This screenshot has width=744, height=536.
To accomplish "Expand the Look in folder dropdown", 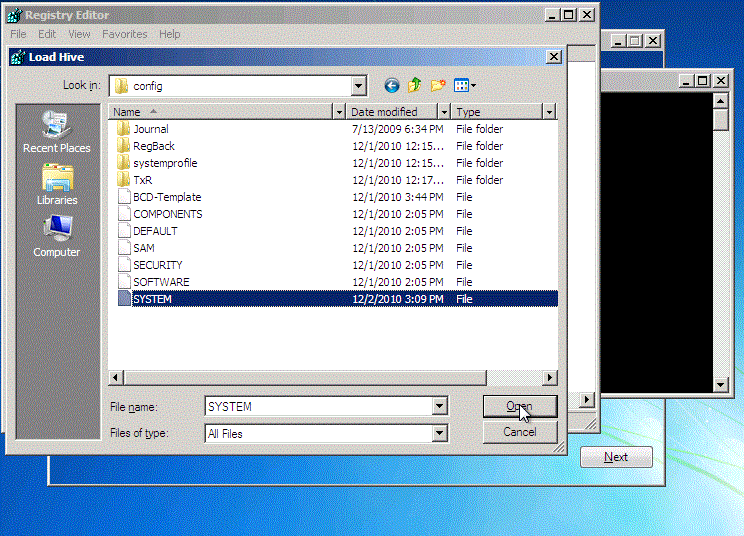I will pos(359,86).
